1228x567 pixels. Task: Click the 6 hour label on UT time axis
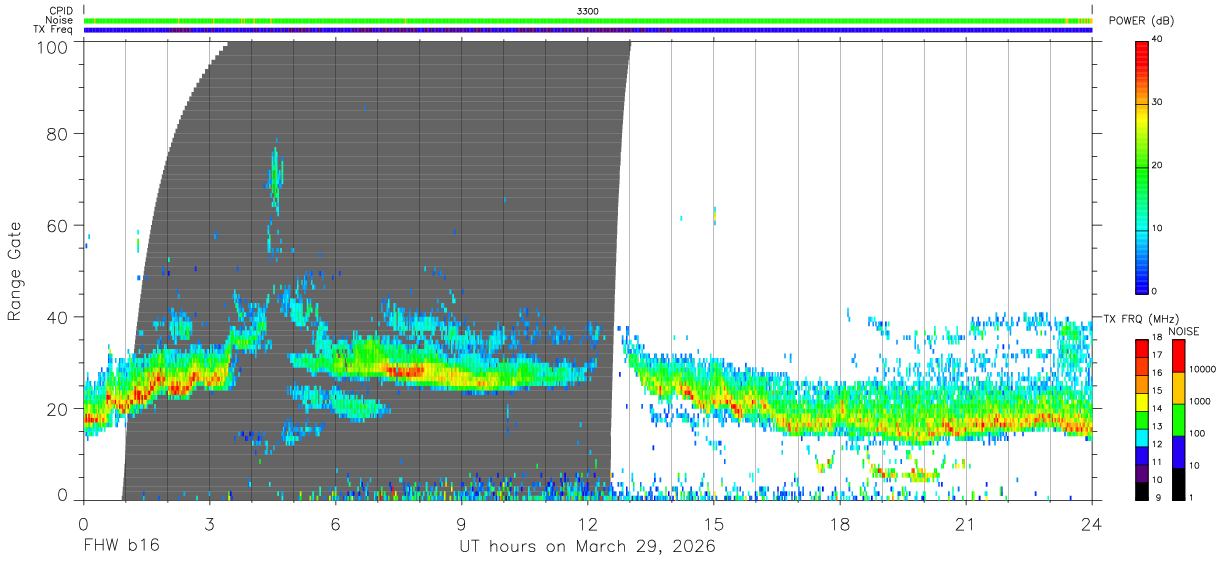[x=336, y=524]
